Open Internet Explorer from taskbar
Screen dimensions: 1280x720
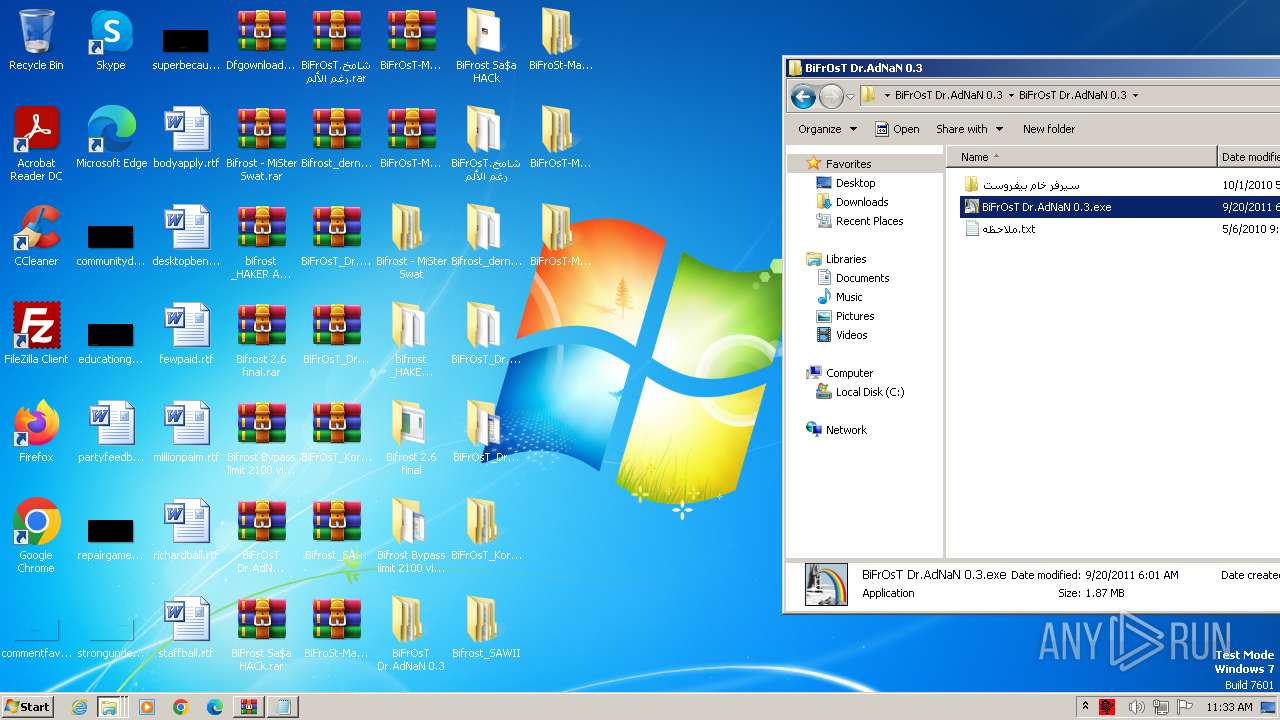click(x=79, y=707)
